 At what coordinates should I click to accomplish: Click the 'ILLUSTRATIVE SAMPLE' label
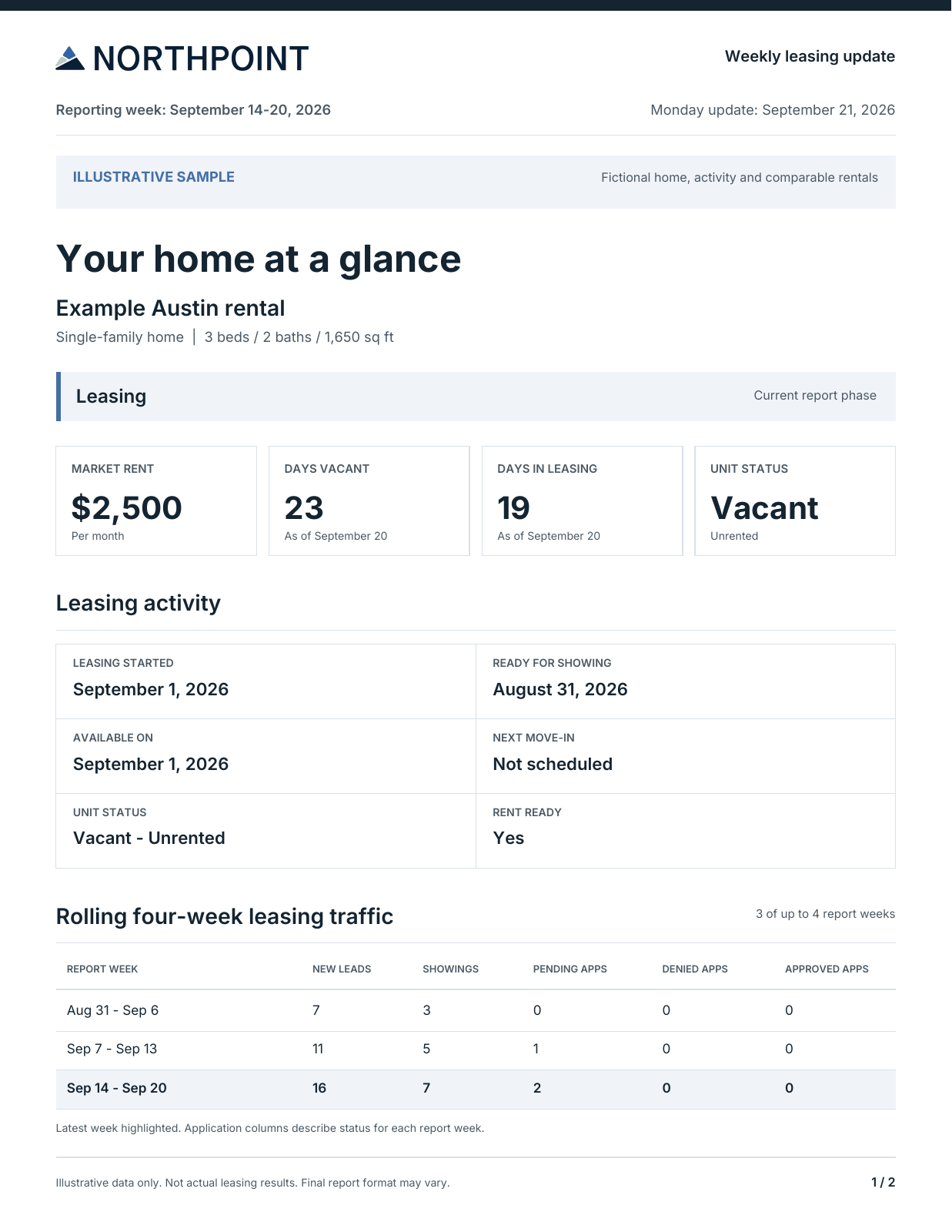pyautogui.click(x=153, y=176)
